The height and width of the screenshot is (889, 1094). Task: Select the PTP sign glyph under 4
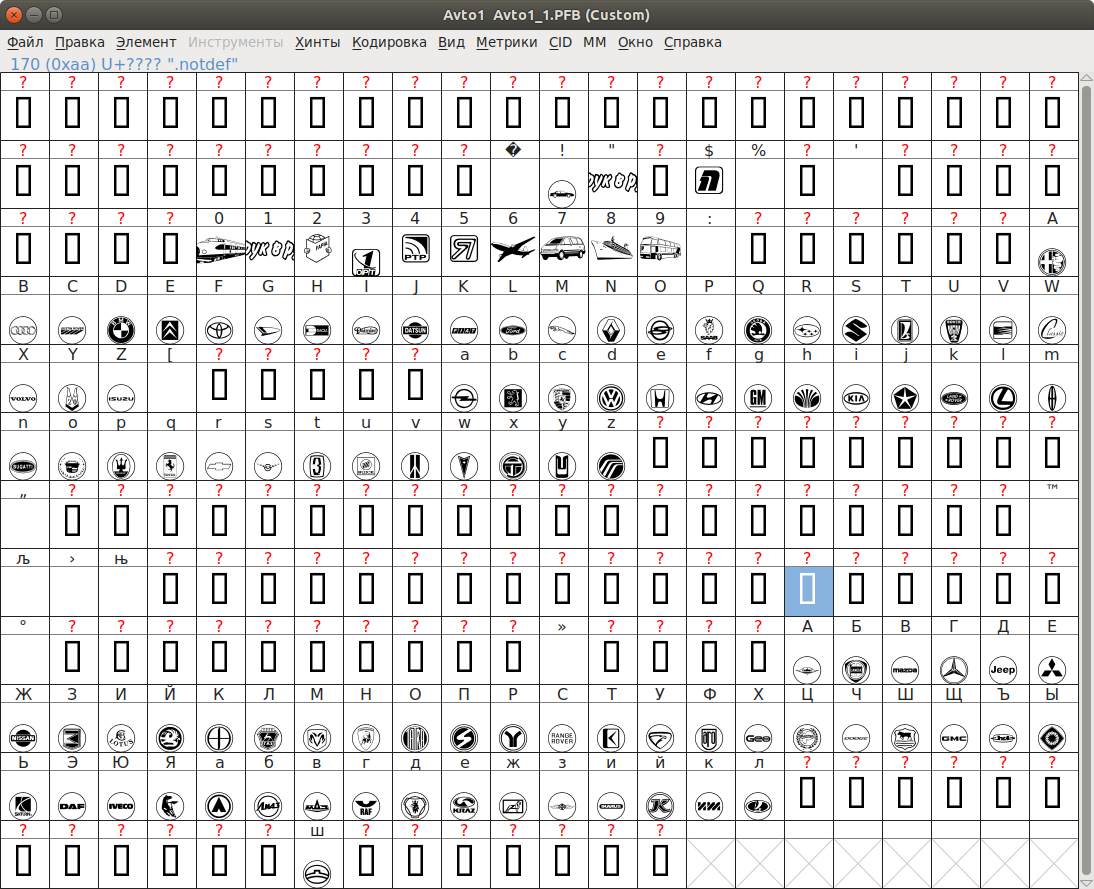pyautogui.click(x=416, y=248)
